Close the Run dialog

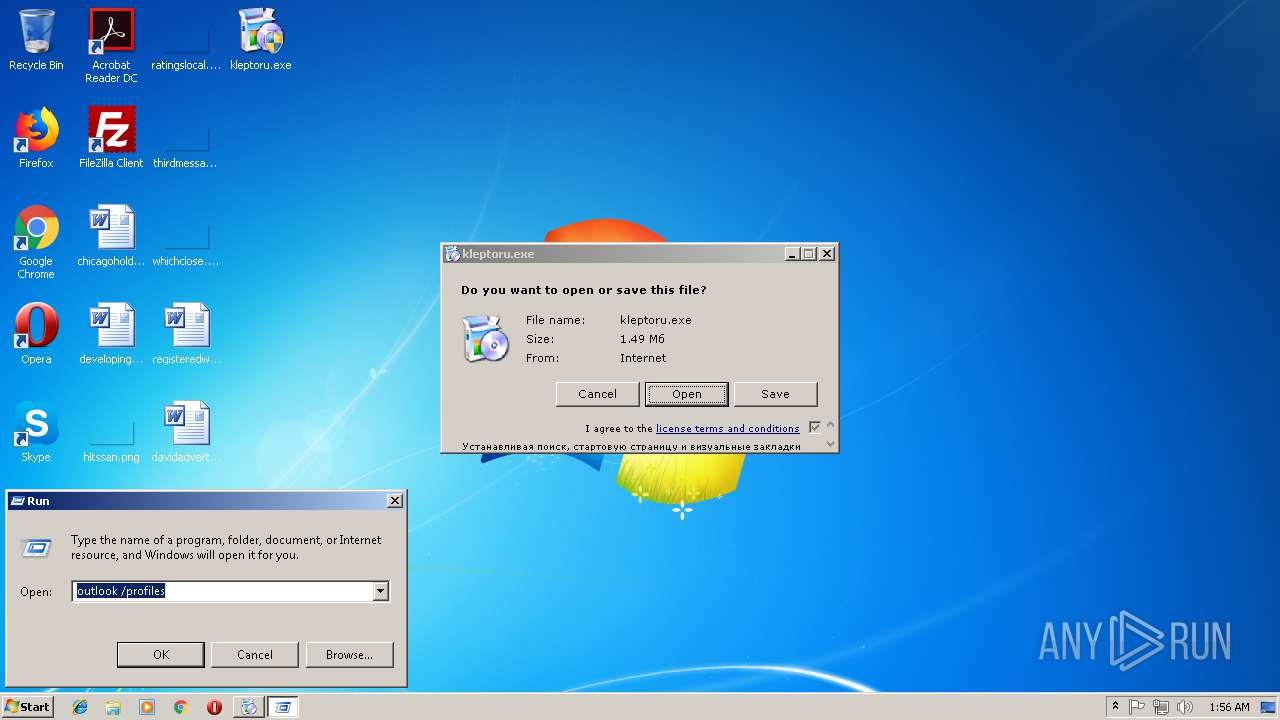pos(395,501)
